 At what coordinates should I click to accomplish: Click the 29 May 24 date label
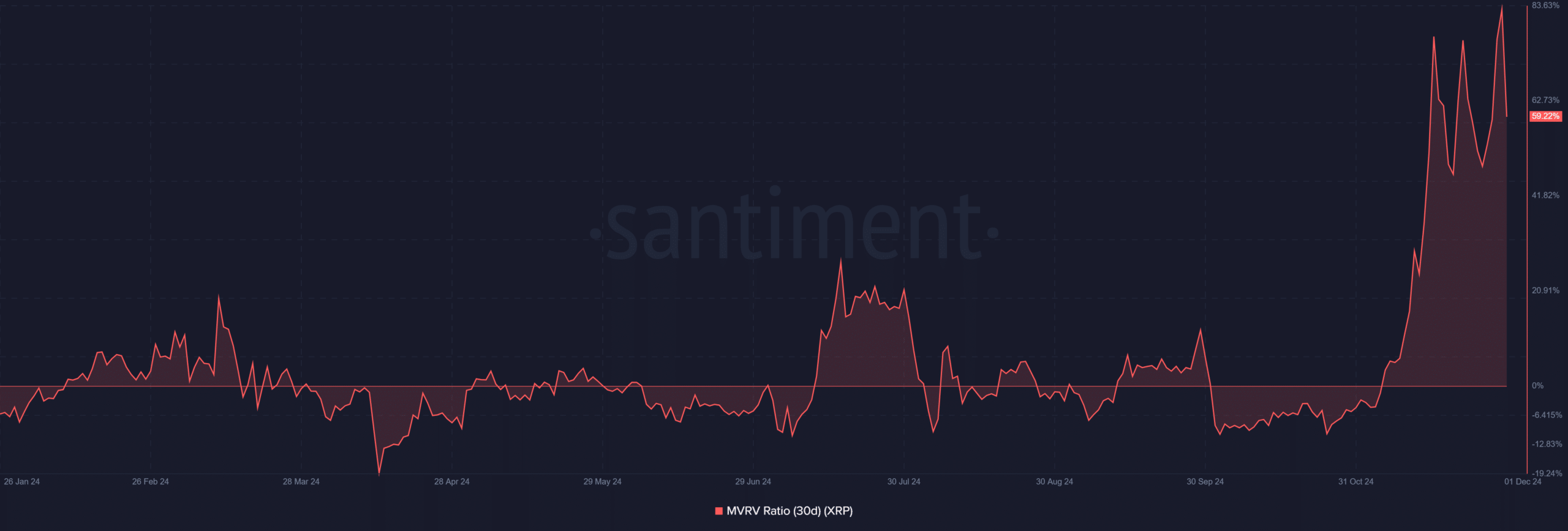click(602, 481)
